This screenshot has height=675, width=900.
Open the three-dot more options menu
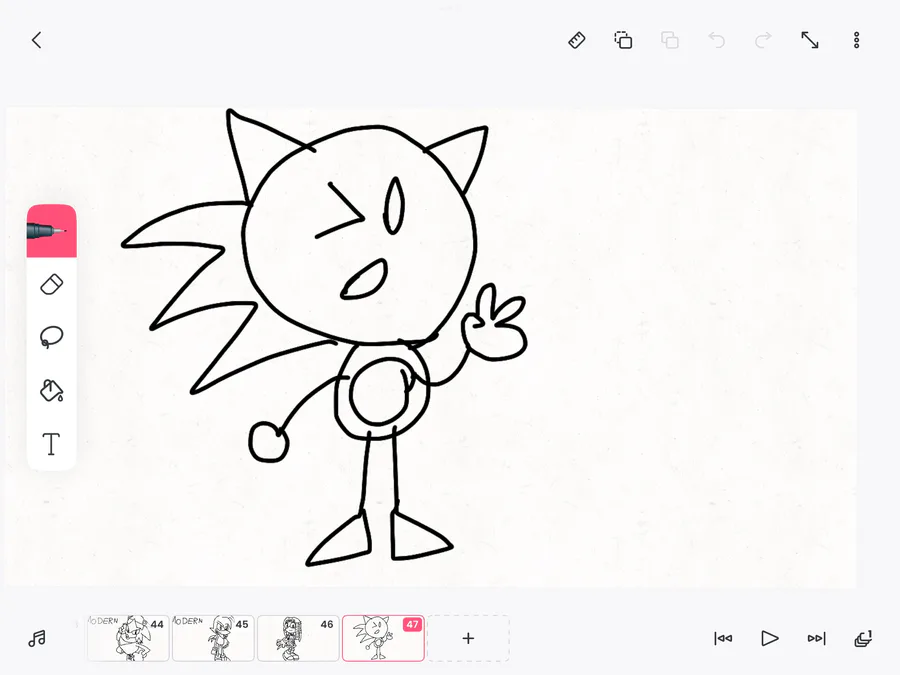[856, 40]
